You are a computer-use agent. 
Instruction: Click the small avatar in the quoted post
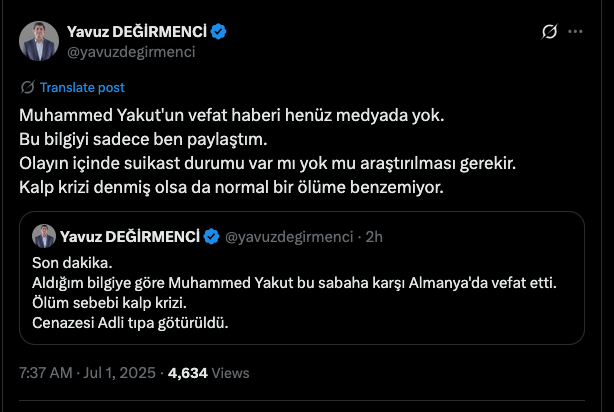pos(44,236)
